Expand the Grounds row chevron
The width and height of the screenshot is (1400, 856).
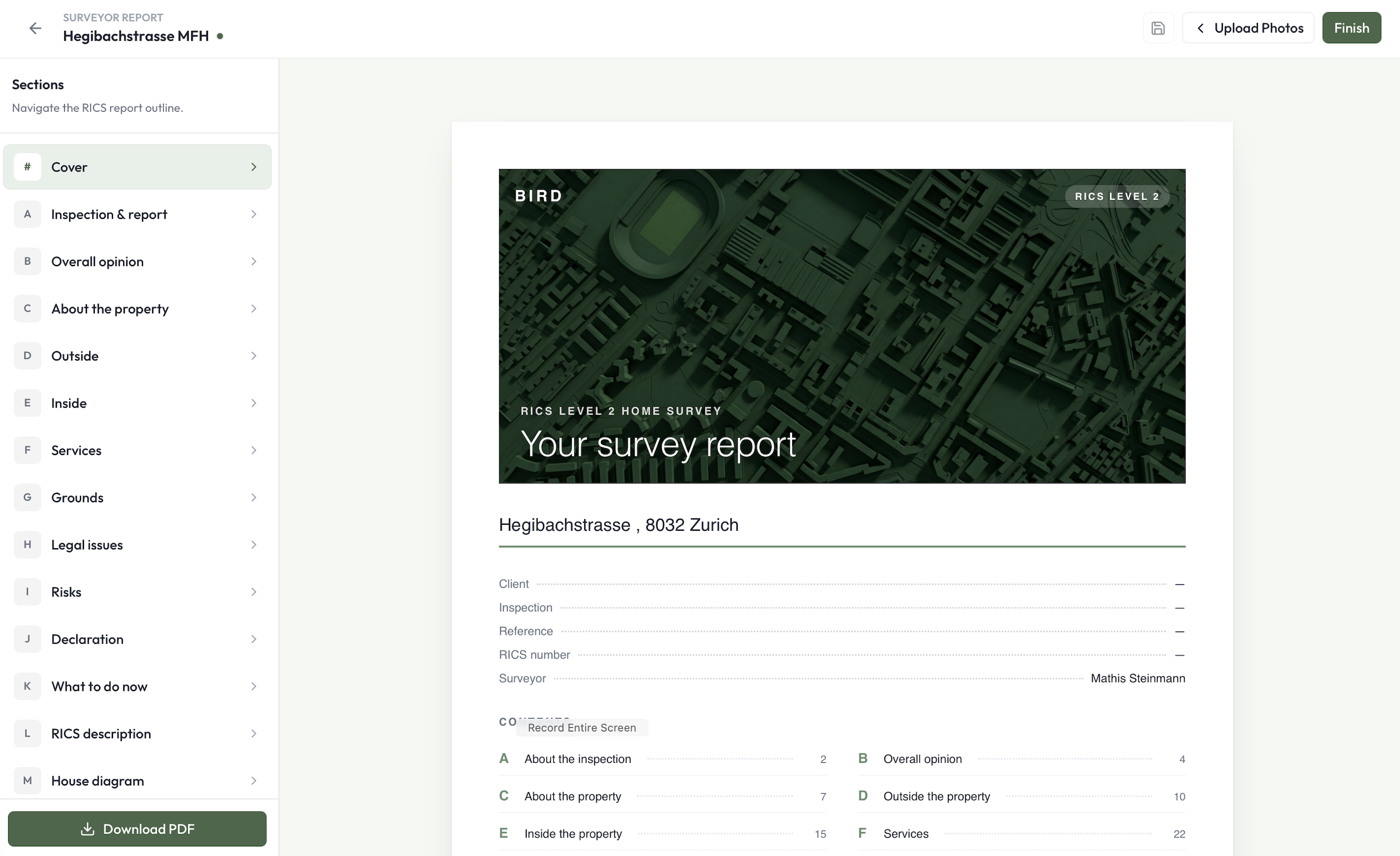pyautogui.click(x=254, y=497)
